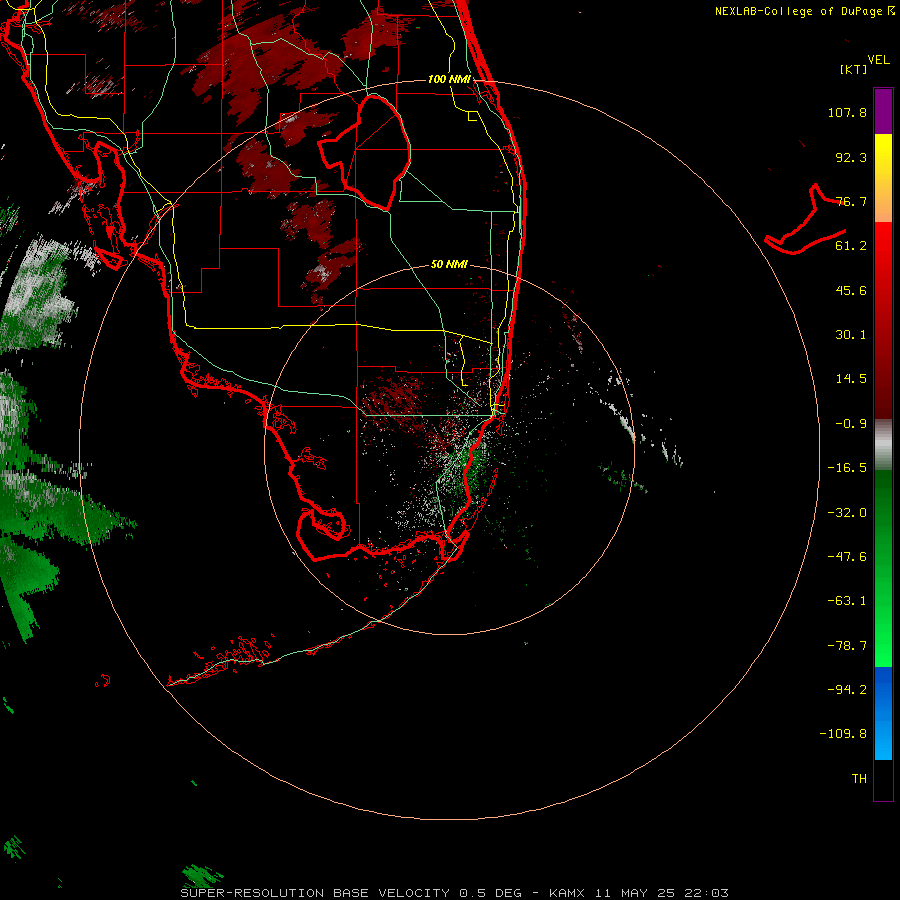This screenshot has height=900, width=900.
Task: Select the 14.5 velocity scale value
Action: [851, 379]
